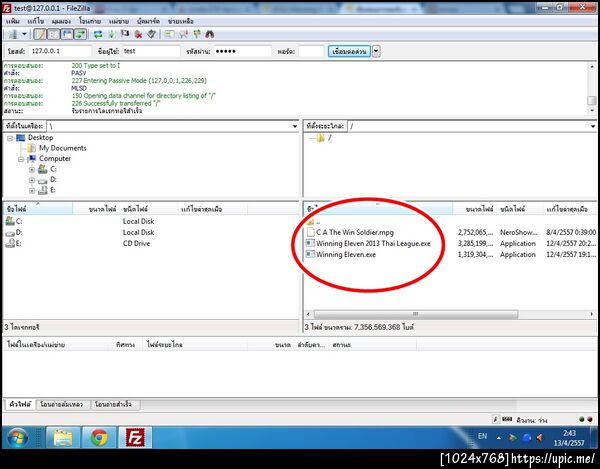The height and width of the screenshot is (469, 600).
Task: Open the local site path dropdown
Action: coord(295,126)
